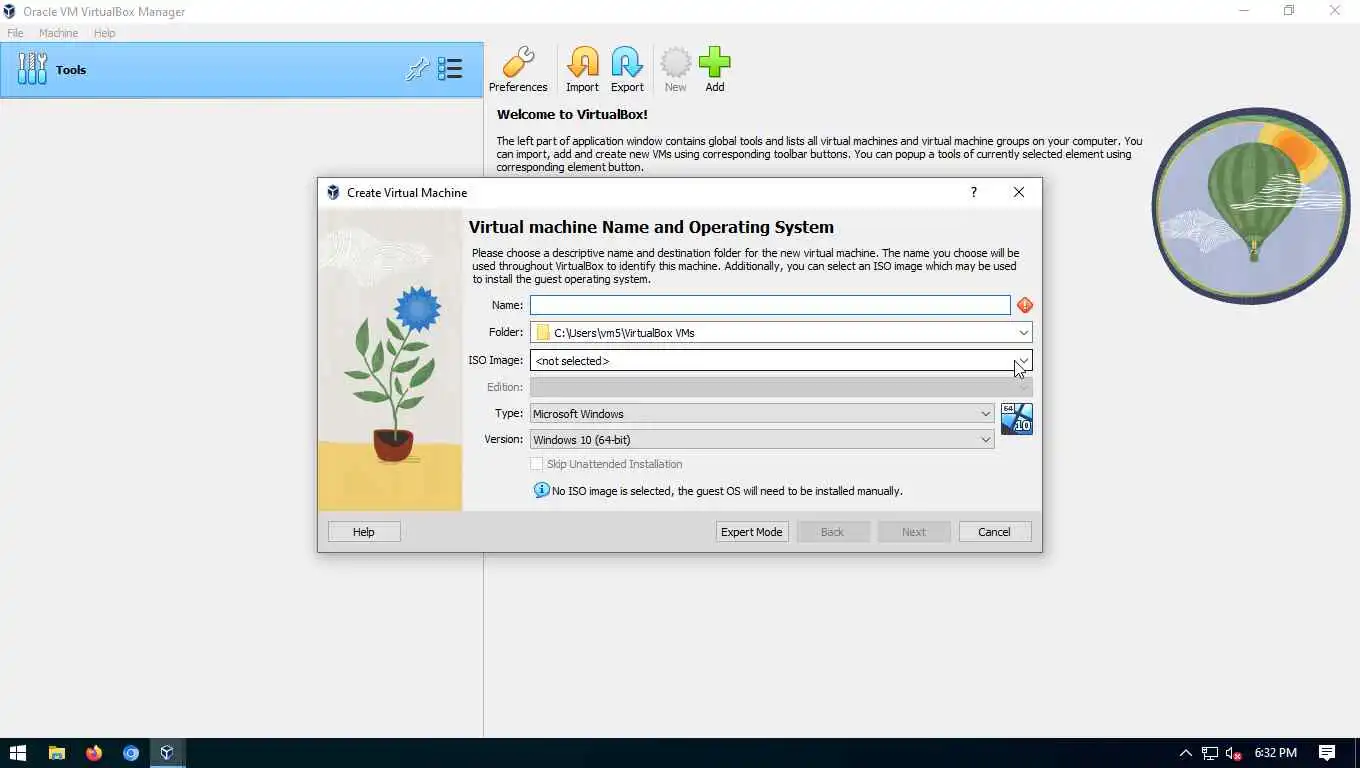Show hidden system tray icons
Viewport: 1360px width, 768px height.
coord(1186,753)
